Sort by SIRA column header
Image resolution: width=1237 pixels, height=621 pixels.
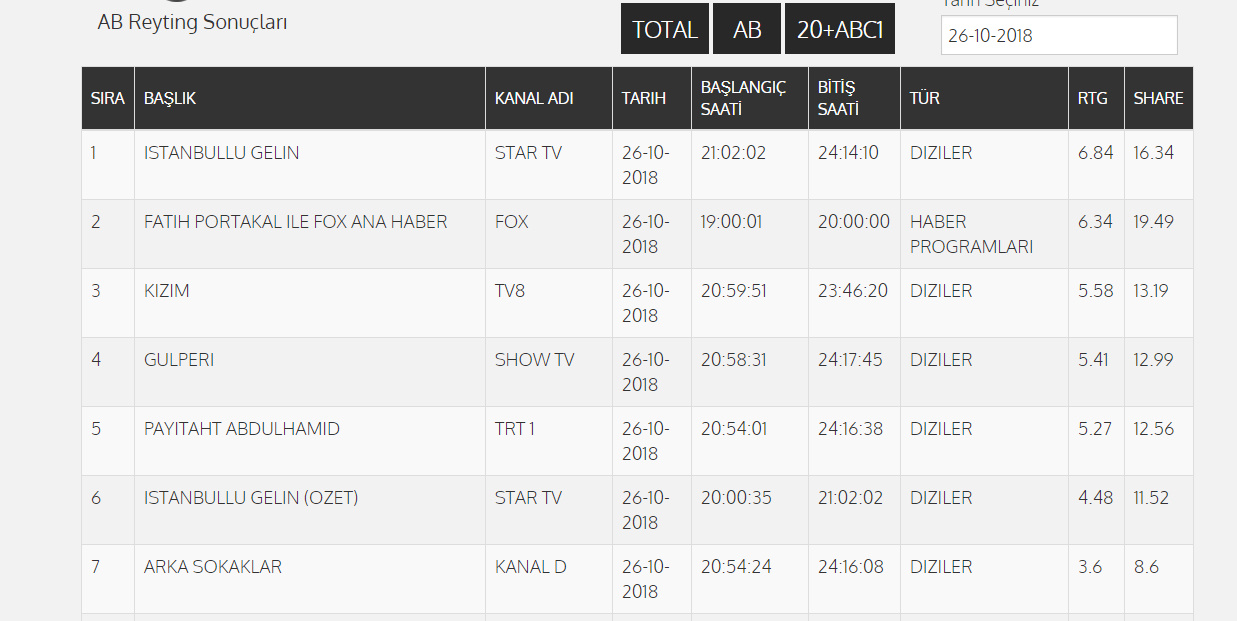108,98
